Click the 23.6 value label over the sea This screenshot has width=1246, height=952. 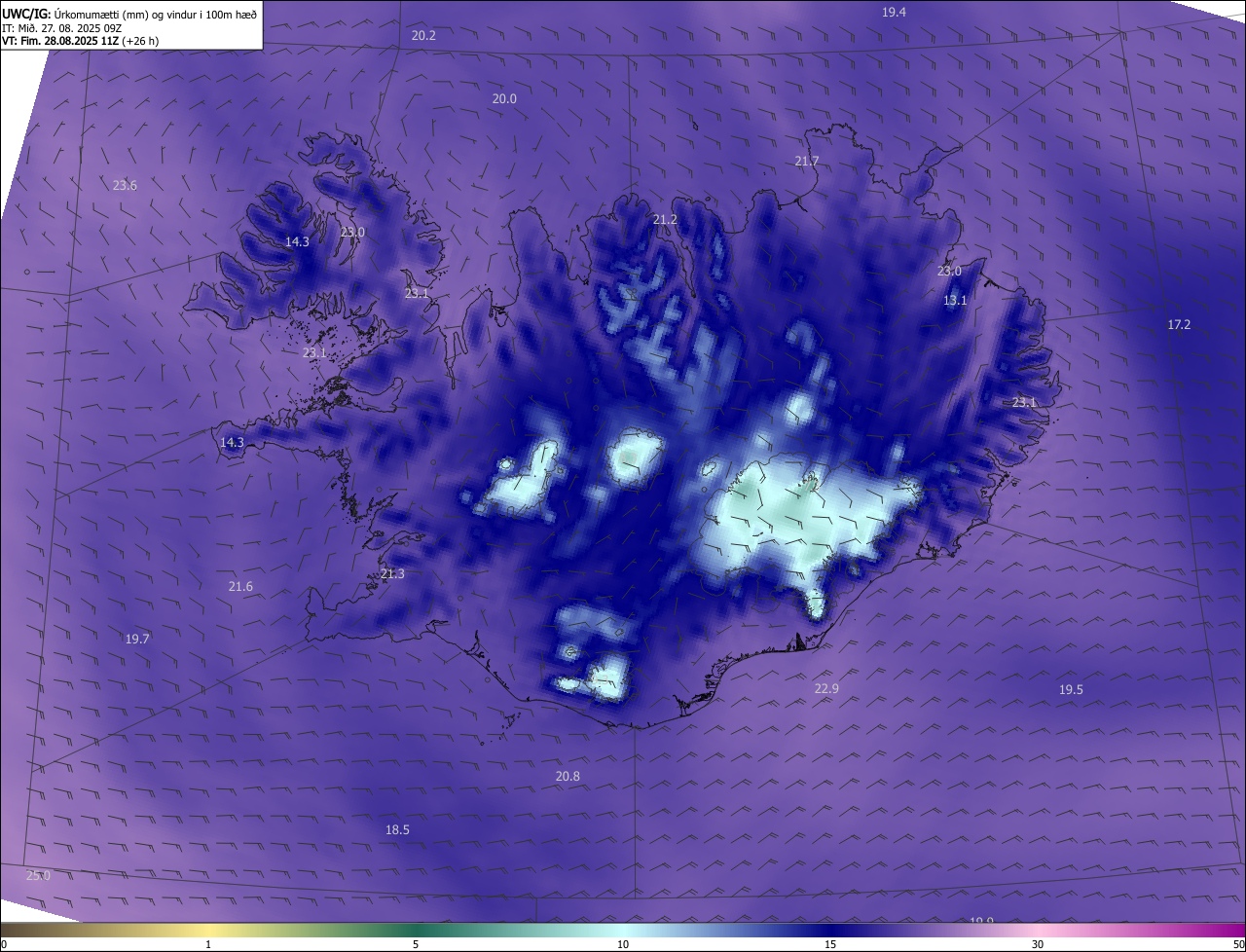125,185
